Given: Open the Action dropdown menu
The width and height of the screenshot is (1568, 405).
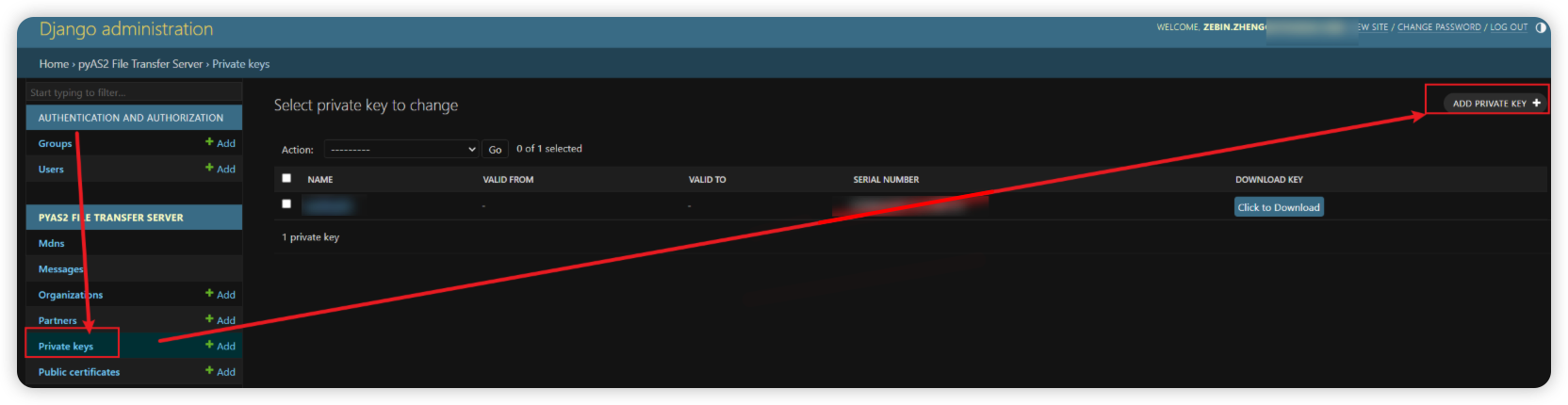Looking at the screenshot, I should [401, 149].
